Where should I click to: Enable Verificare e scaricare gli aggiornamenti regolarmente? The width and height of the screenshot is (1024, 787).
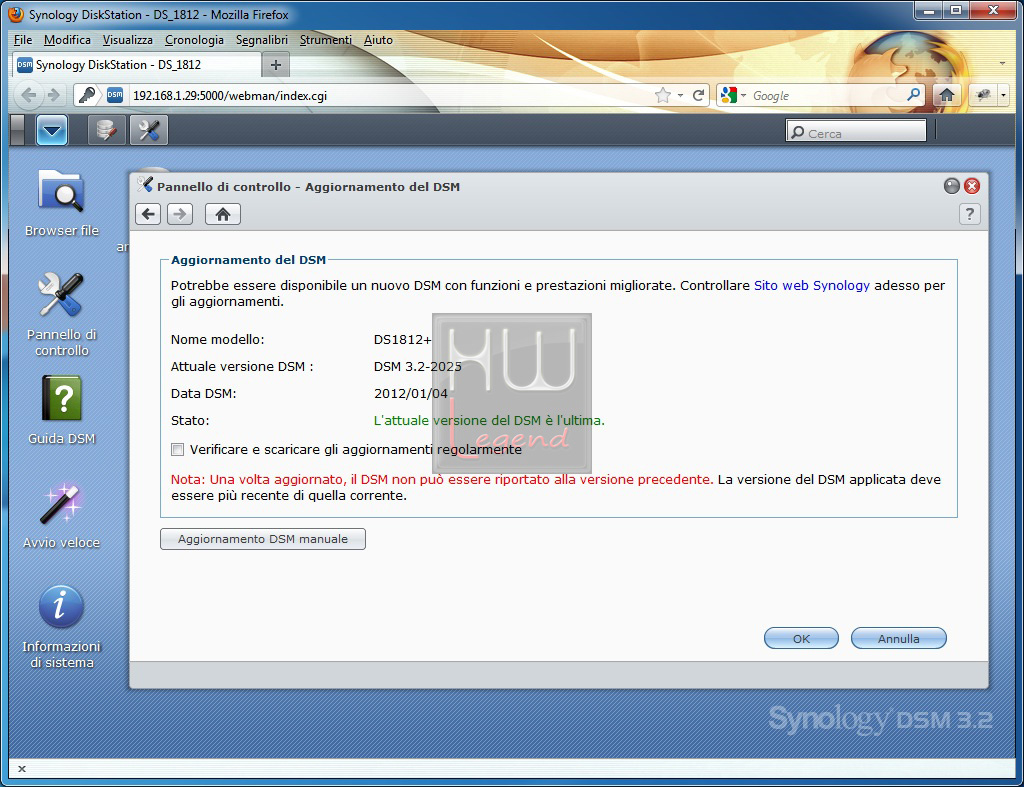[x=178, y=449]
